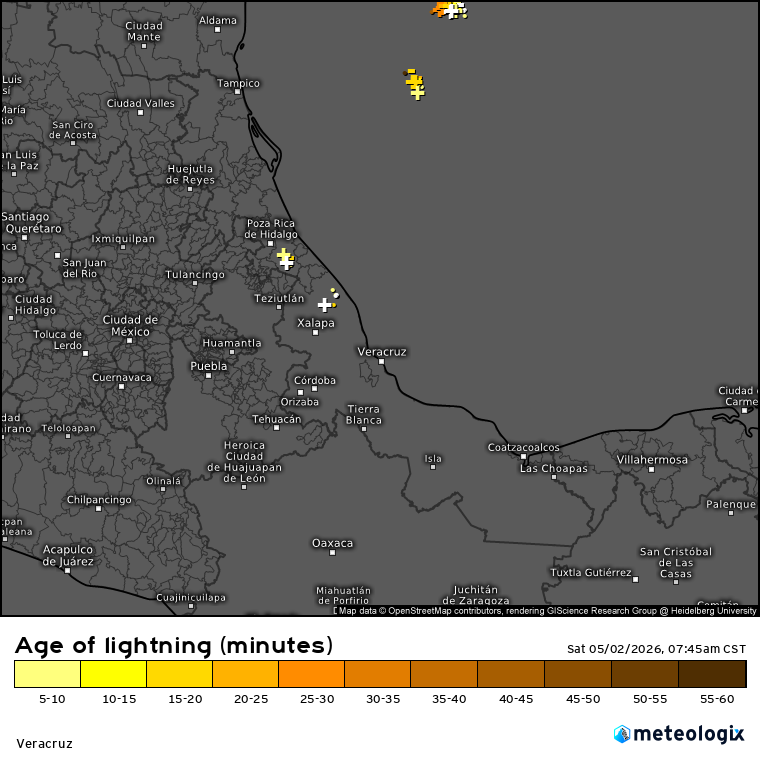
Task: Select the Oaxaca city label
Action: [x=332, y=543]
